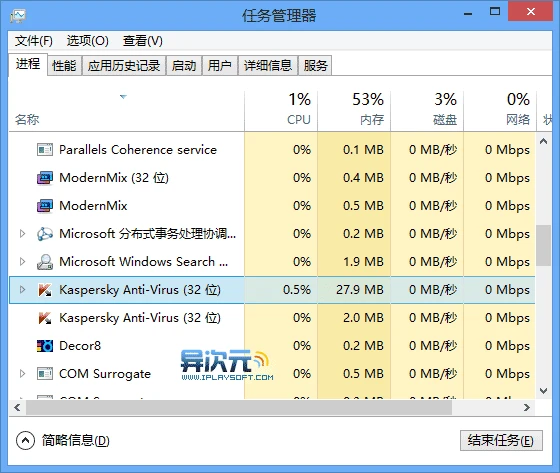
Task: Click the horizontal scrollbar left arrow
Action: click(x=17, y=407)
